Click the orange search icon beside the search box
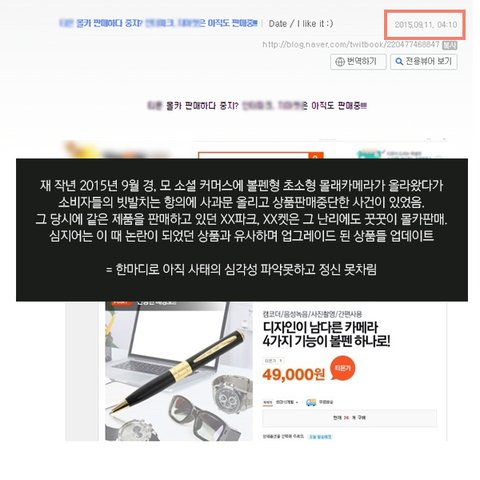This screenshot has height=480, width=480. (x=316, y=156)
